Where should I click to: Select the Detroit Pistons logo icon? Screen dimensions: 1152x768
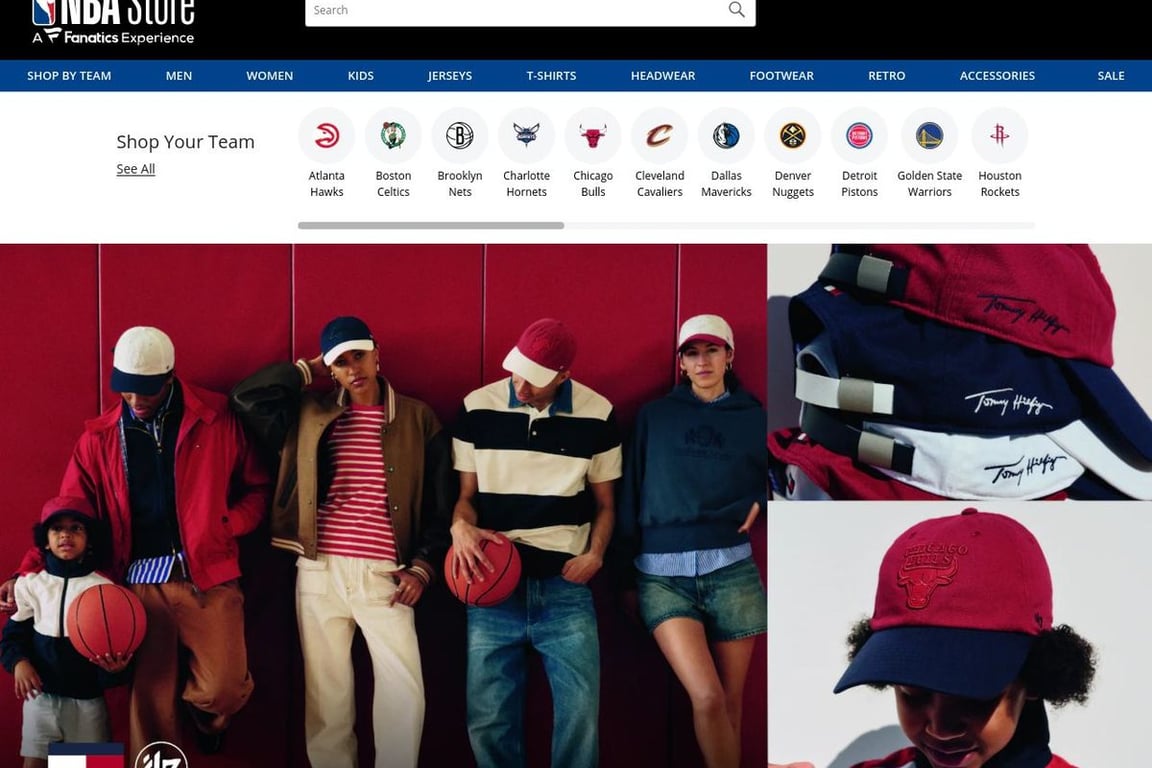pyautogui.click(x=860, y=136)
